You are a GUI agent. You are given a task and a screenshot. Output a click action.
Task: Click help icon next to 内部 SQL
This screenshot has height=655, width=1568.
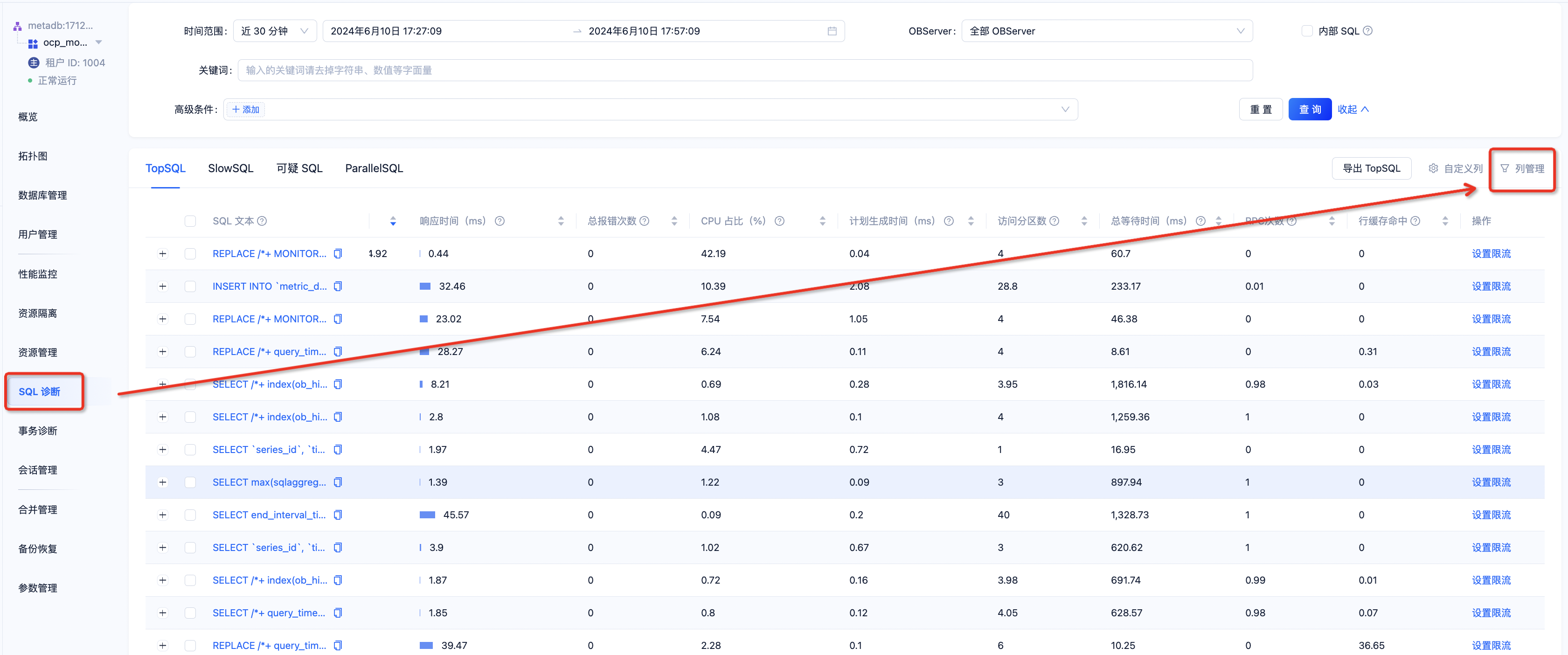(1367, 31)
